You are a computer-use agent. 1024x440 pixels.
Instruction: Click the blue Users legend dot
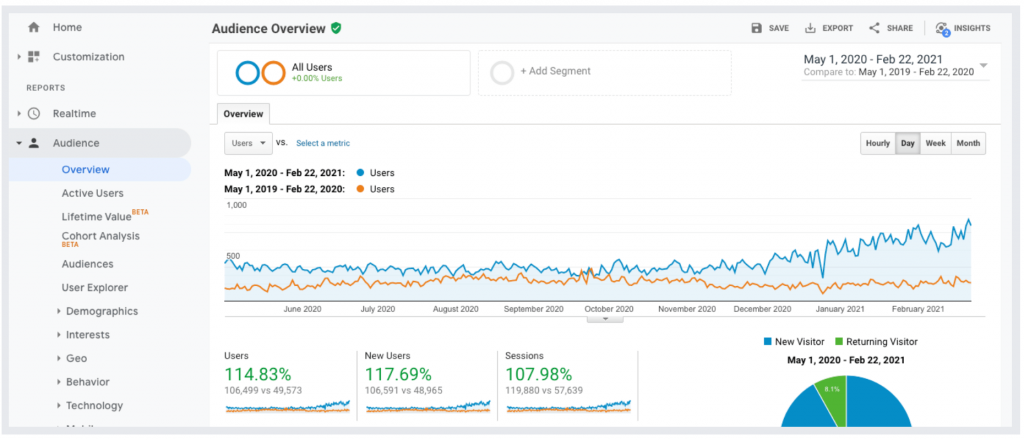coord(360,173)
